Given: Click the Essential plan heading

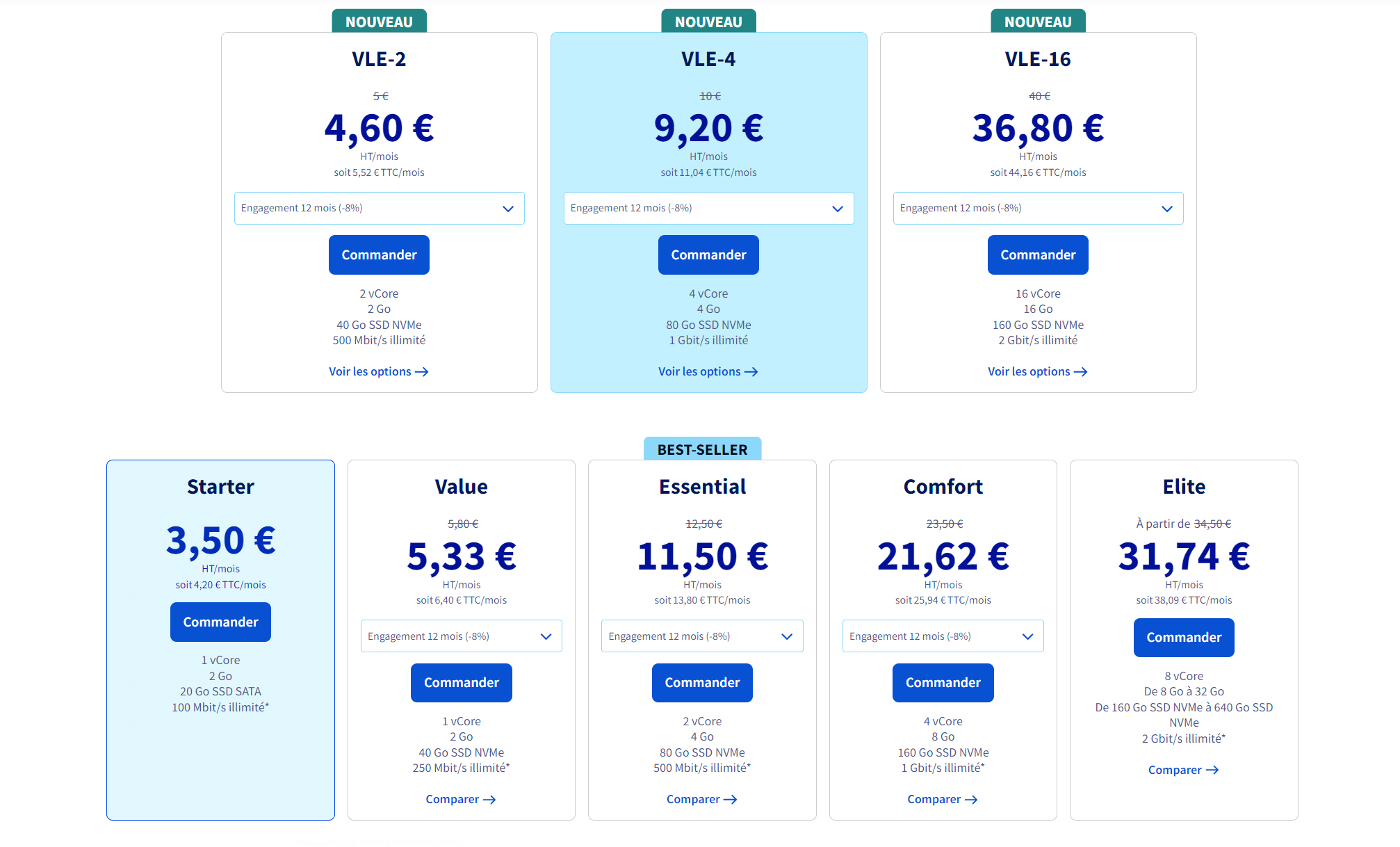Looking at the screenshot, I should click(702, 486).
